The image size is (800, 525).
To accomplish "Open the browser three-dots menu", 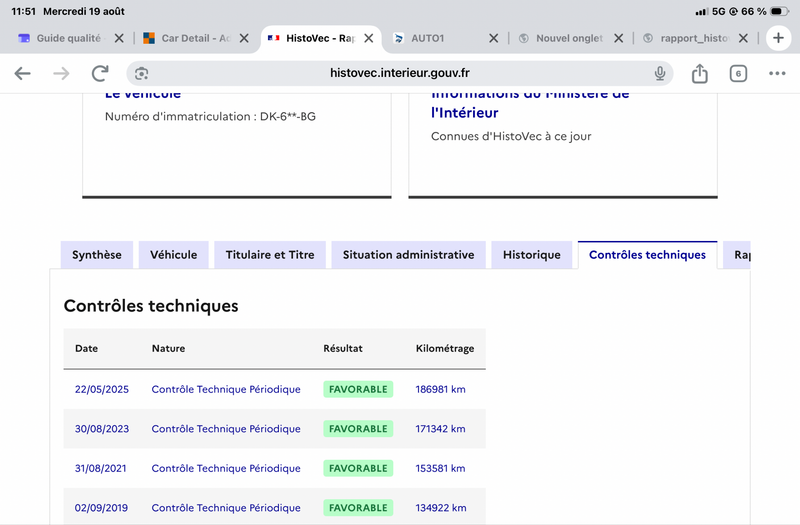I will (777, 73).
